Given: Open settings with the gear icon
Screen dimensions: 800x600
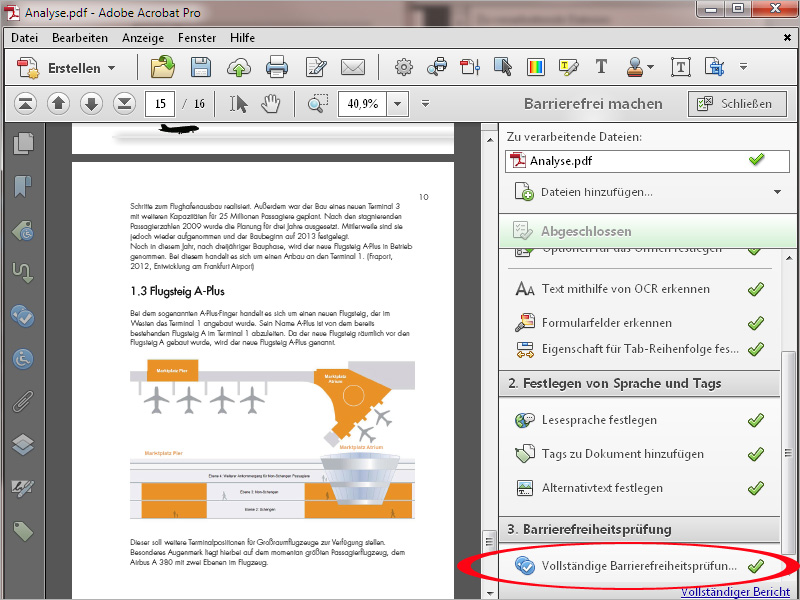Looking at the screenshot, I should (404, 67).
